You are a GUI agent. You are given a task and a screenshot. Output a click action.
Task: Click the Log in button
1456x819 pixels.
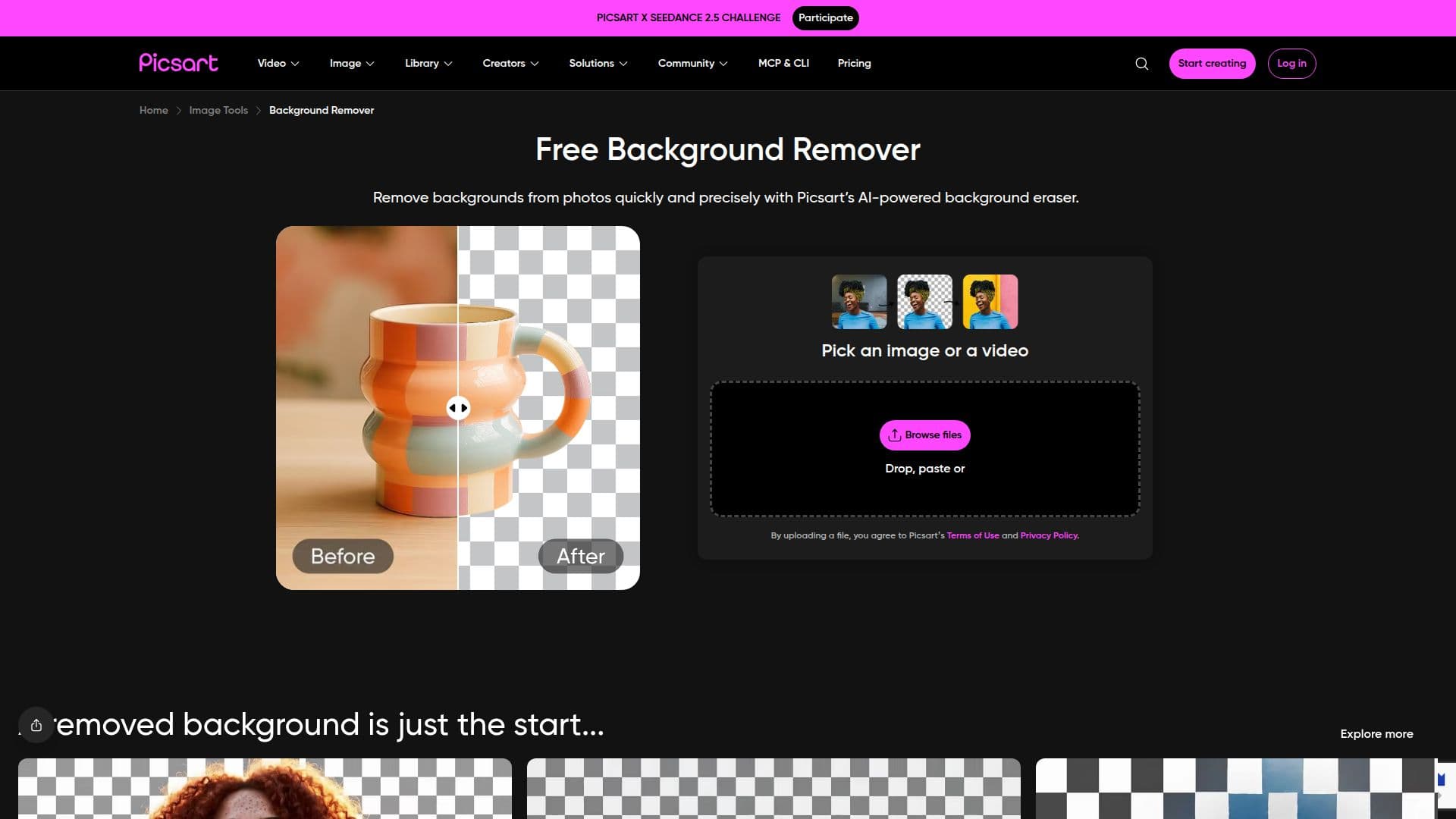[x=1291, y=63]
